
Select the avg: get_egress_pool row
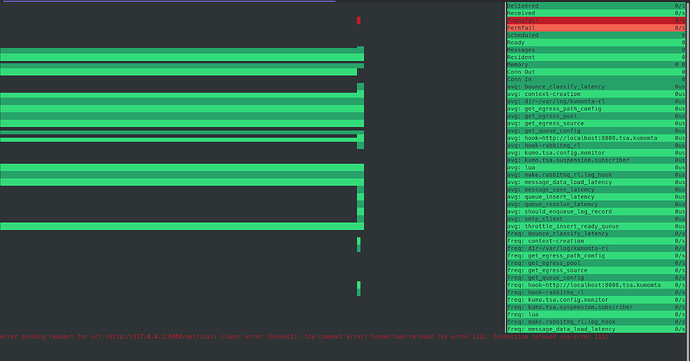(596, 116)
